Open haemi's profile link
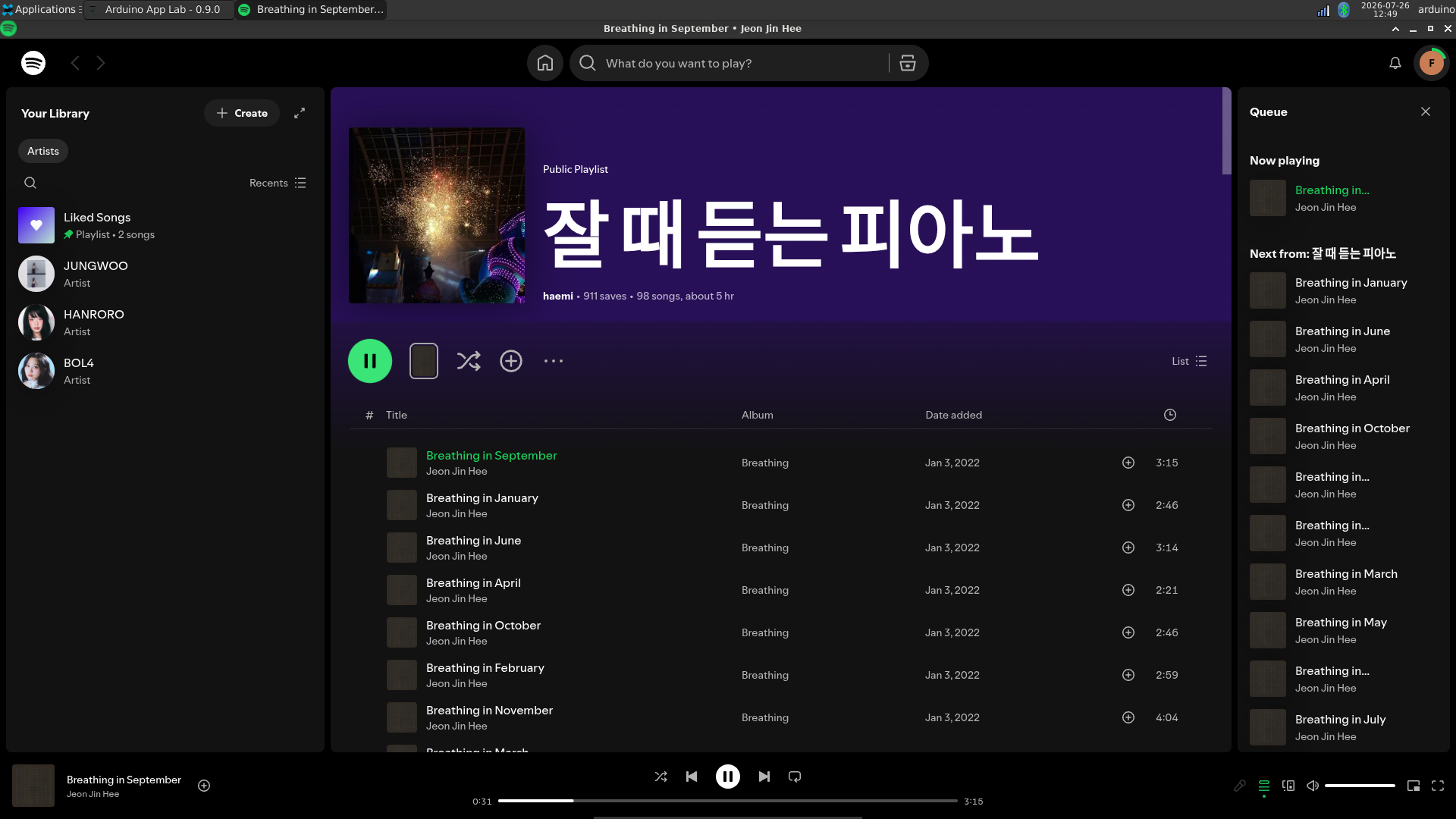The image size is (1456, 819). pyautogui.click(x=558, y=296)
